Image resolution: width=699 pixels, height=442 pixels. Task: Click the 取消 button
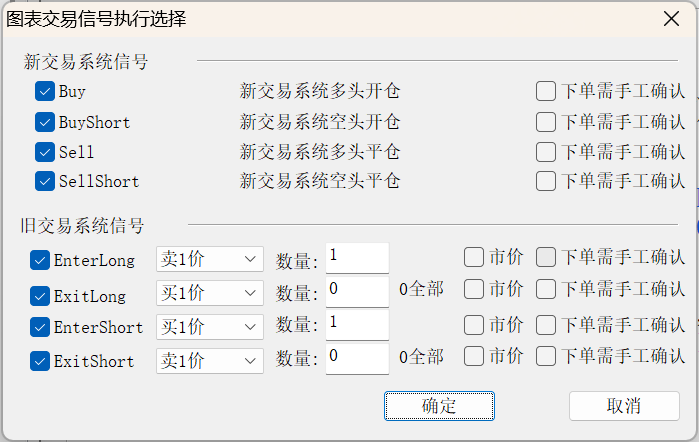[624, 406]
